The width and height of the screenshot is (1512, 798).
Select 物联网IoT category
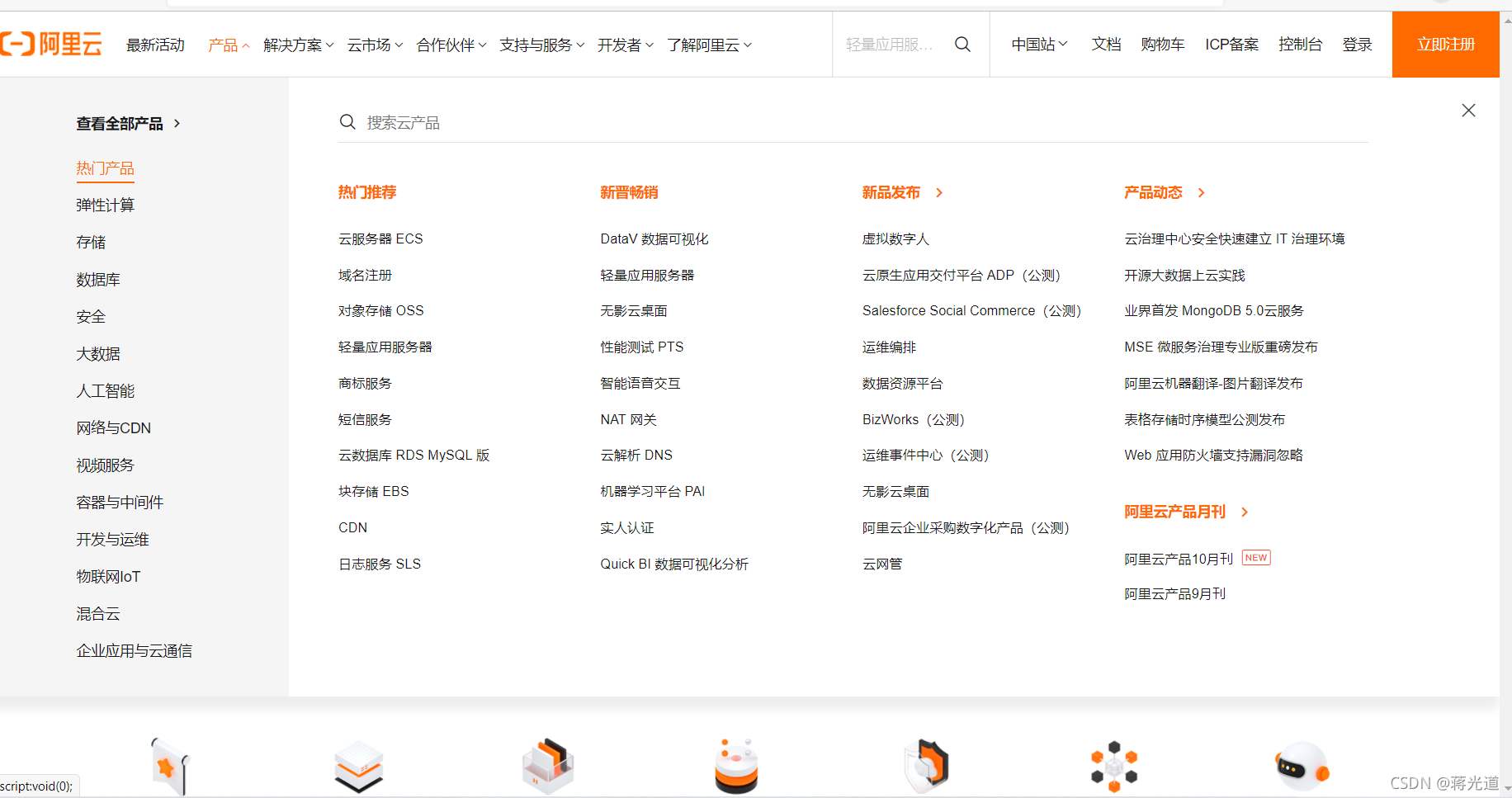coord(108,577)
